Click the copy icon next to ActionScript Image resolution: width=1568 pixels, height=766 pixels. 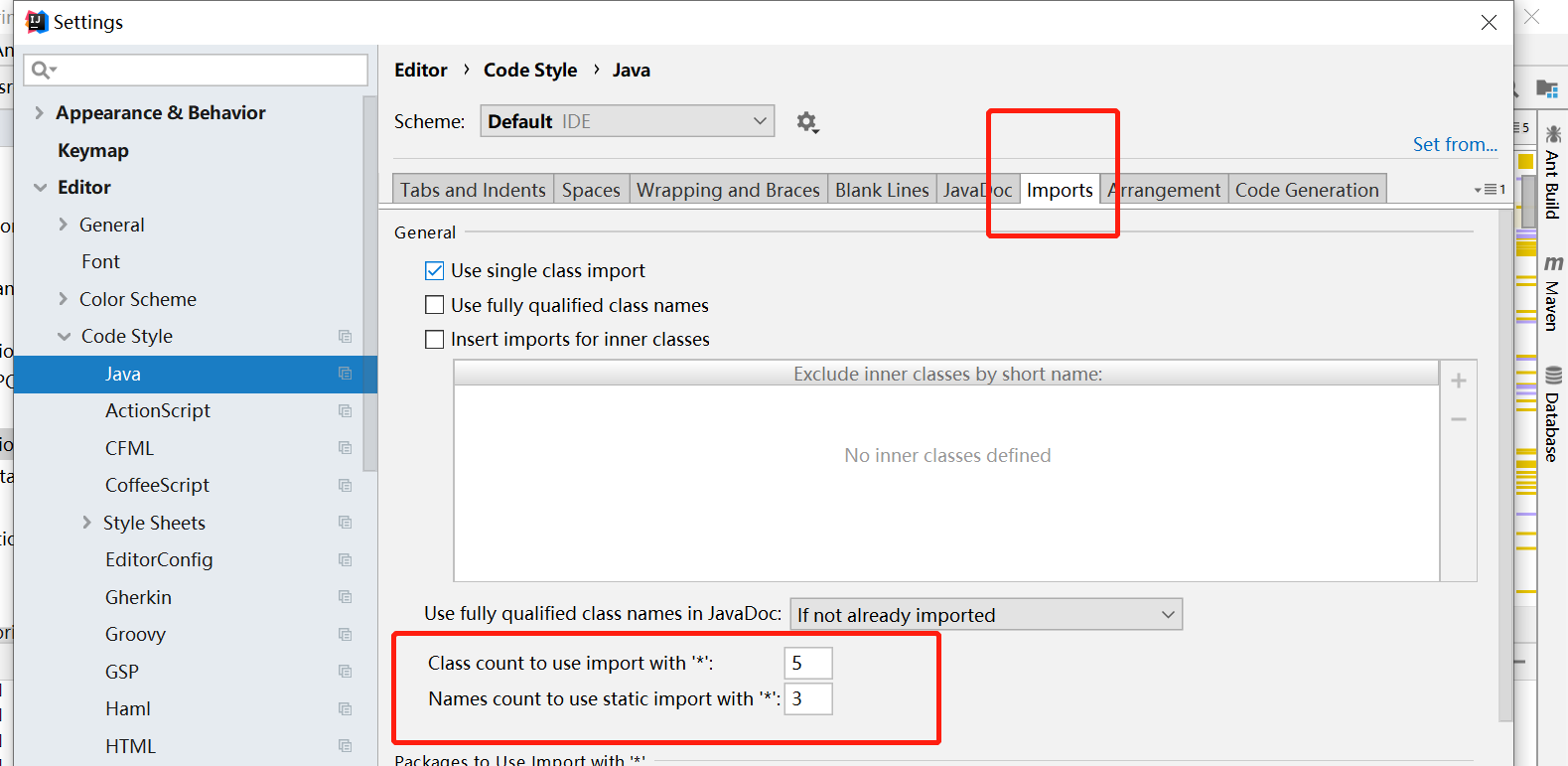pos(345,411)
